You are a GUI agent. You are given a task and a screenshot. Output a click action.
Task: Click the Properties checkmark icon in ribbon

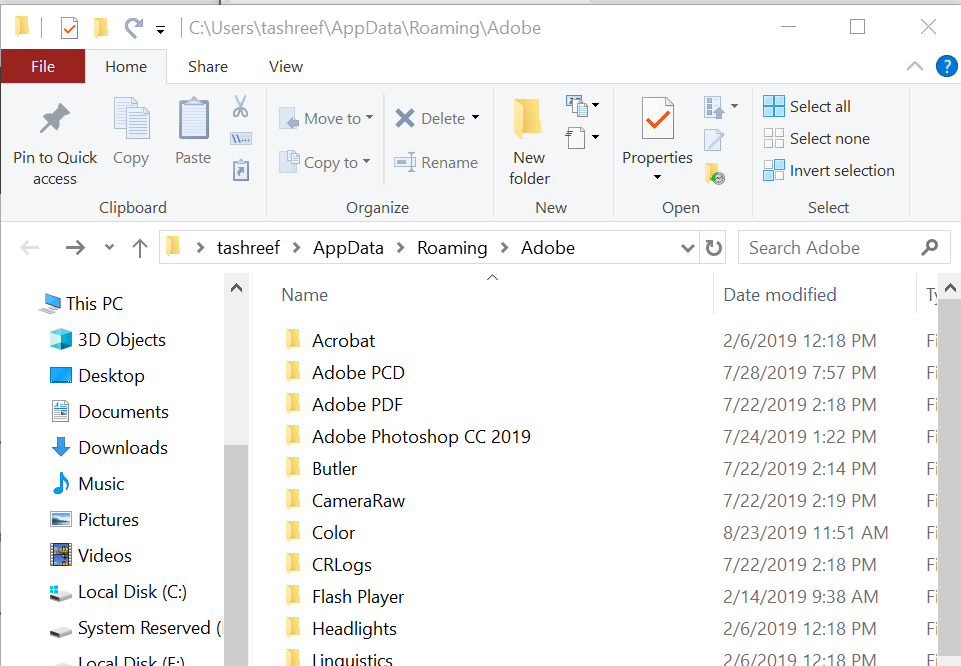click(658, 118)
